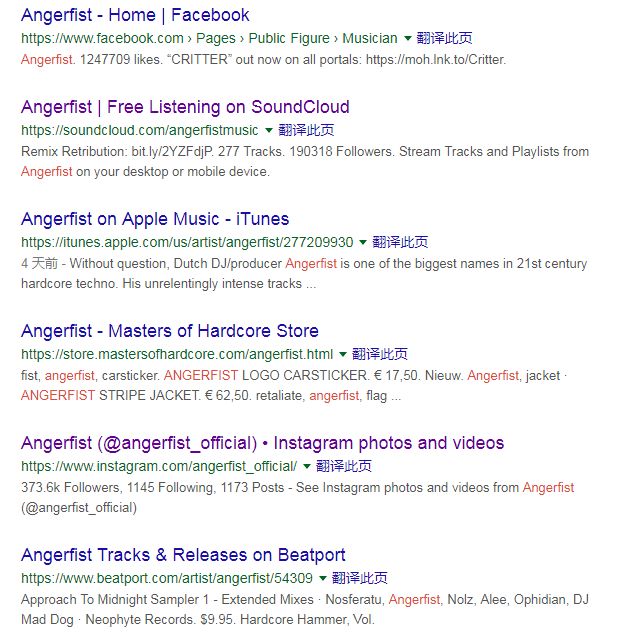Translate the Masters of Hardcore Store result
Viewport: 634px width, 643px height.
click(379, 354)
